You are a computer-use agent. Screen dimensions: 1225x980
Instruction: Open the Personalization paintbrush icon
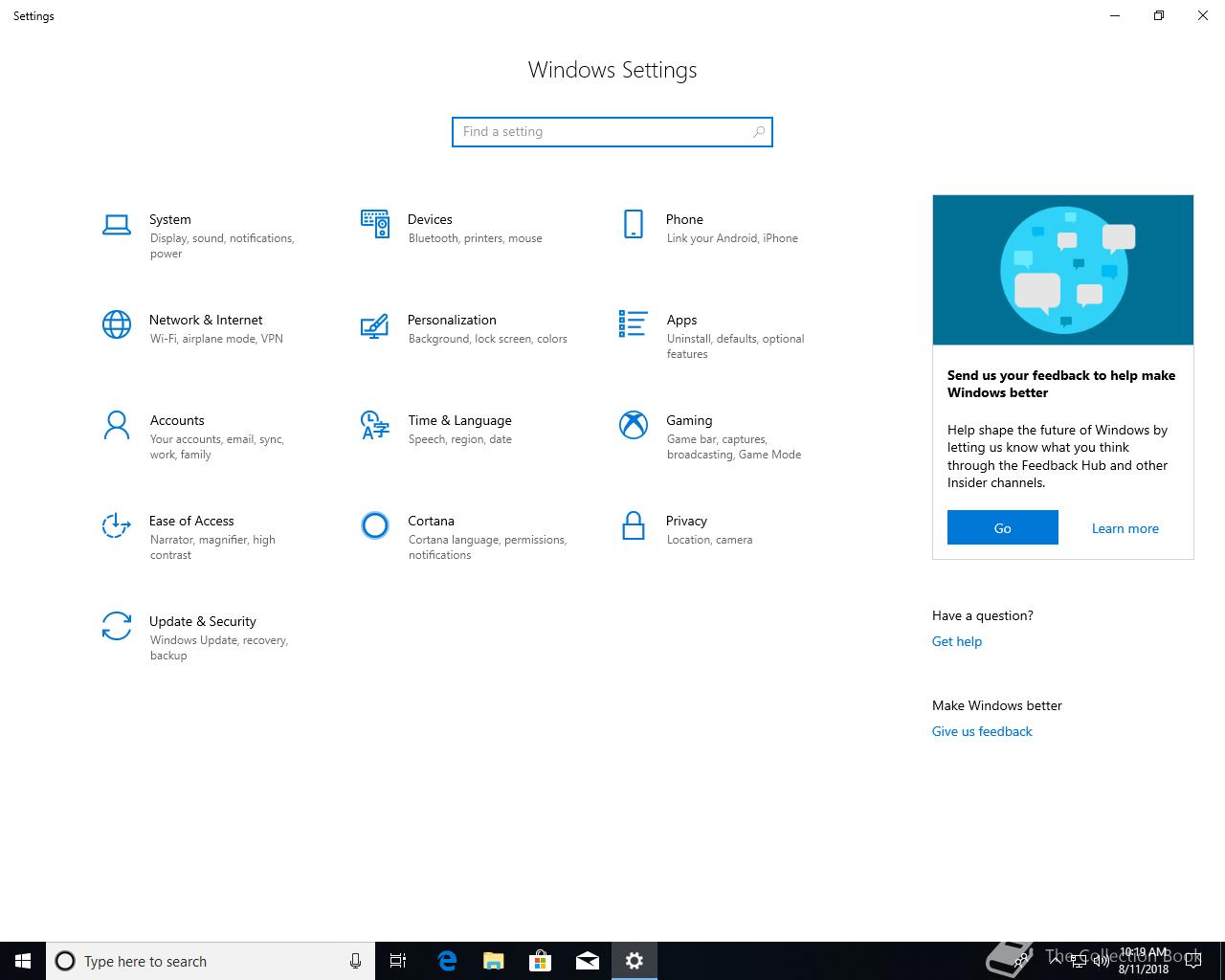coord(375,325)
